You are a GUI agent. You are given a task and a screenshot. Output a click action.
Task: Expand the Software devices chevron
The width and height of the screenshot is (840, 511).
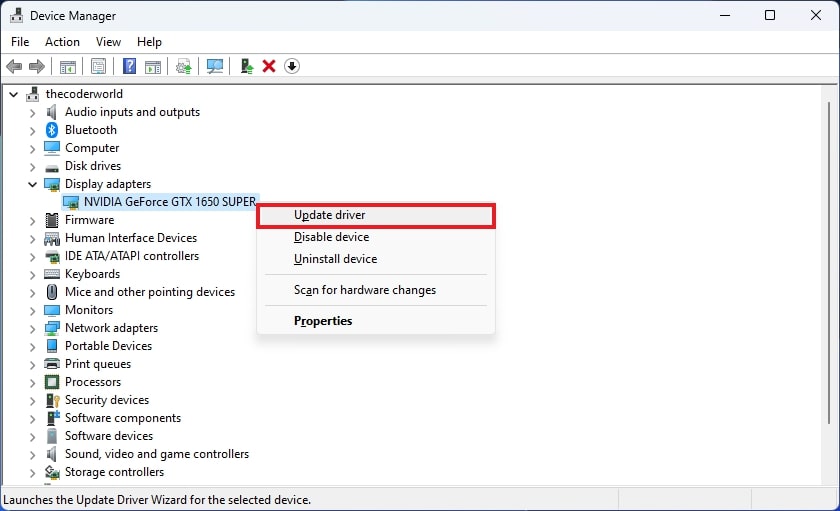pyautogui.click(x=32, y=437)
